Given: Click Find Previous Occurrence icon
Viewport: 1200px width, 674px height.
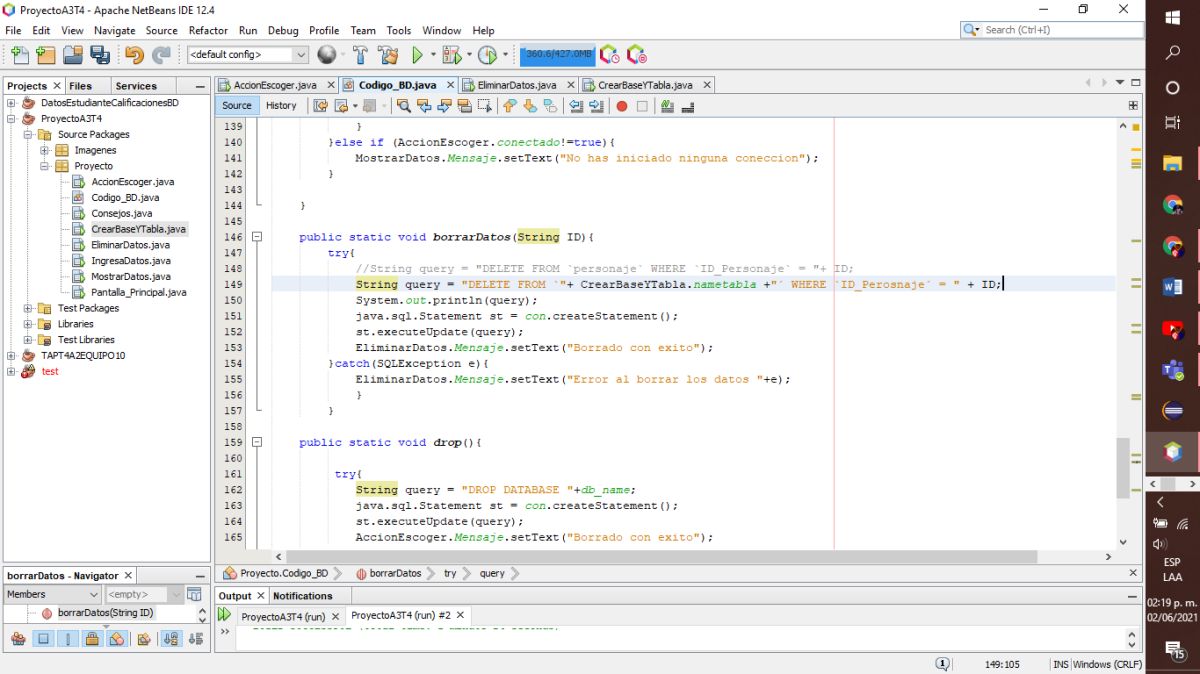Looking at the screenshot, I should click(424, 105).
